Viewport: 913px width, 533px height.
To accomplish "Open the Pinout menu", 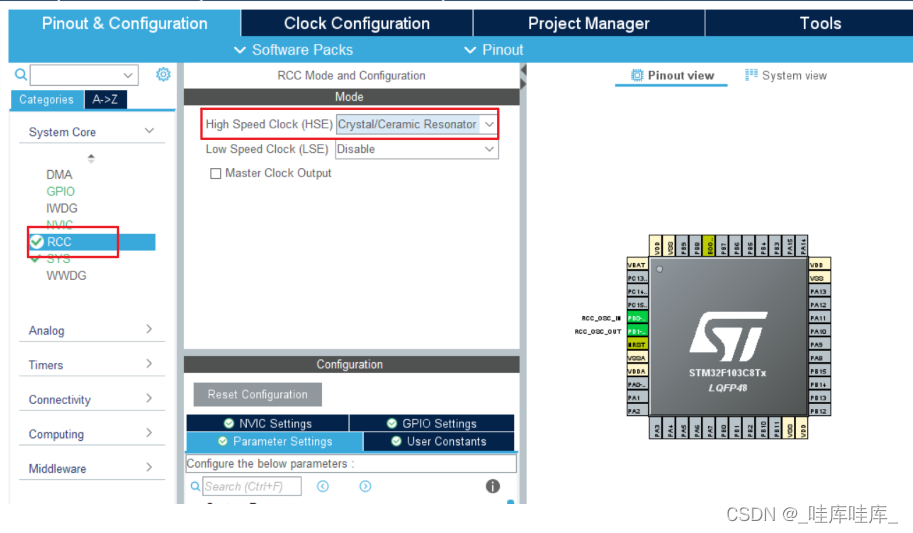I will tap(494, 50).
